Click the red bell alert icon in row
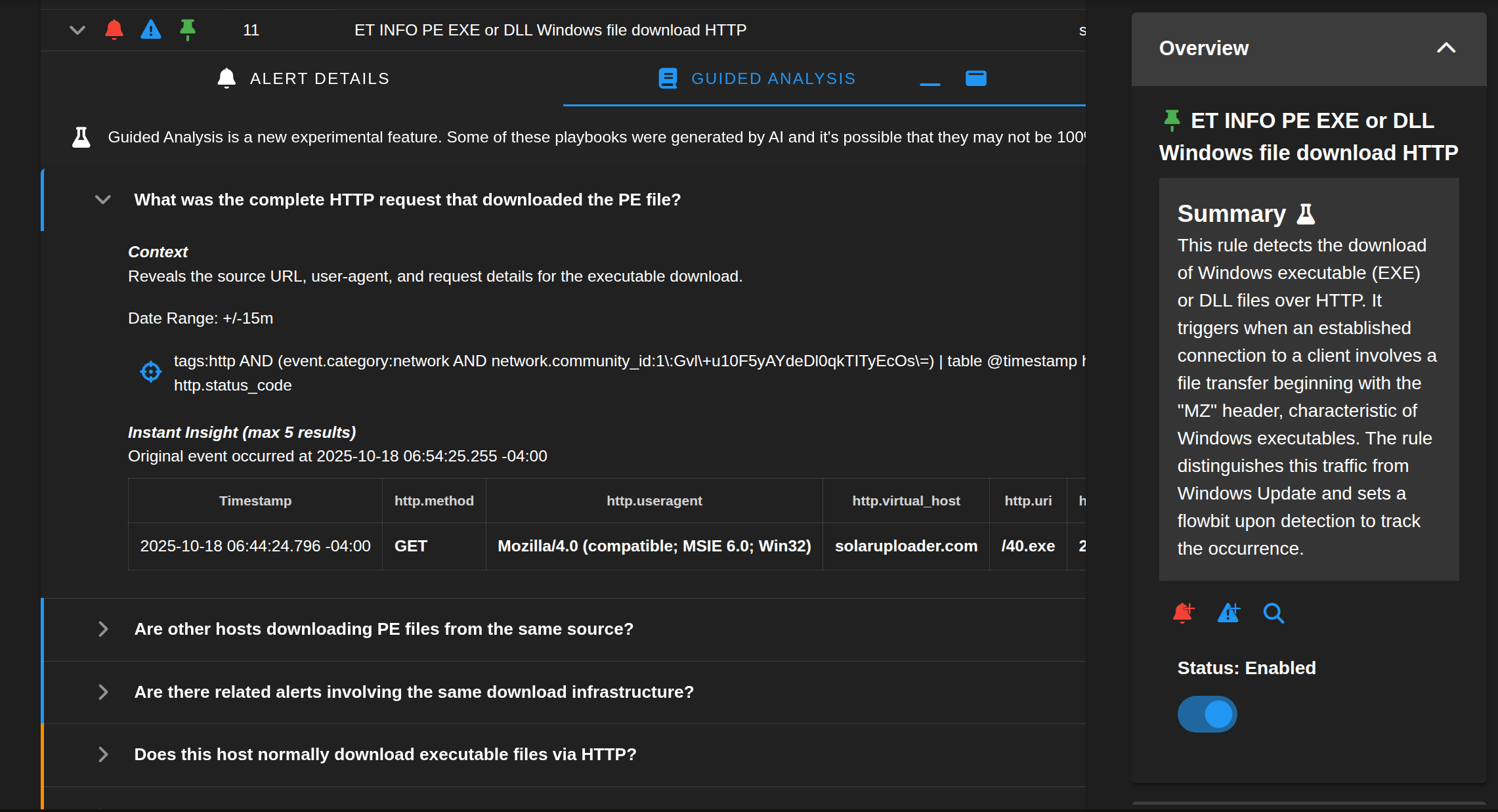The image size is (1498, 812). tap(114, 30)
